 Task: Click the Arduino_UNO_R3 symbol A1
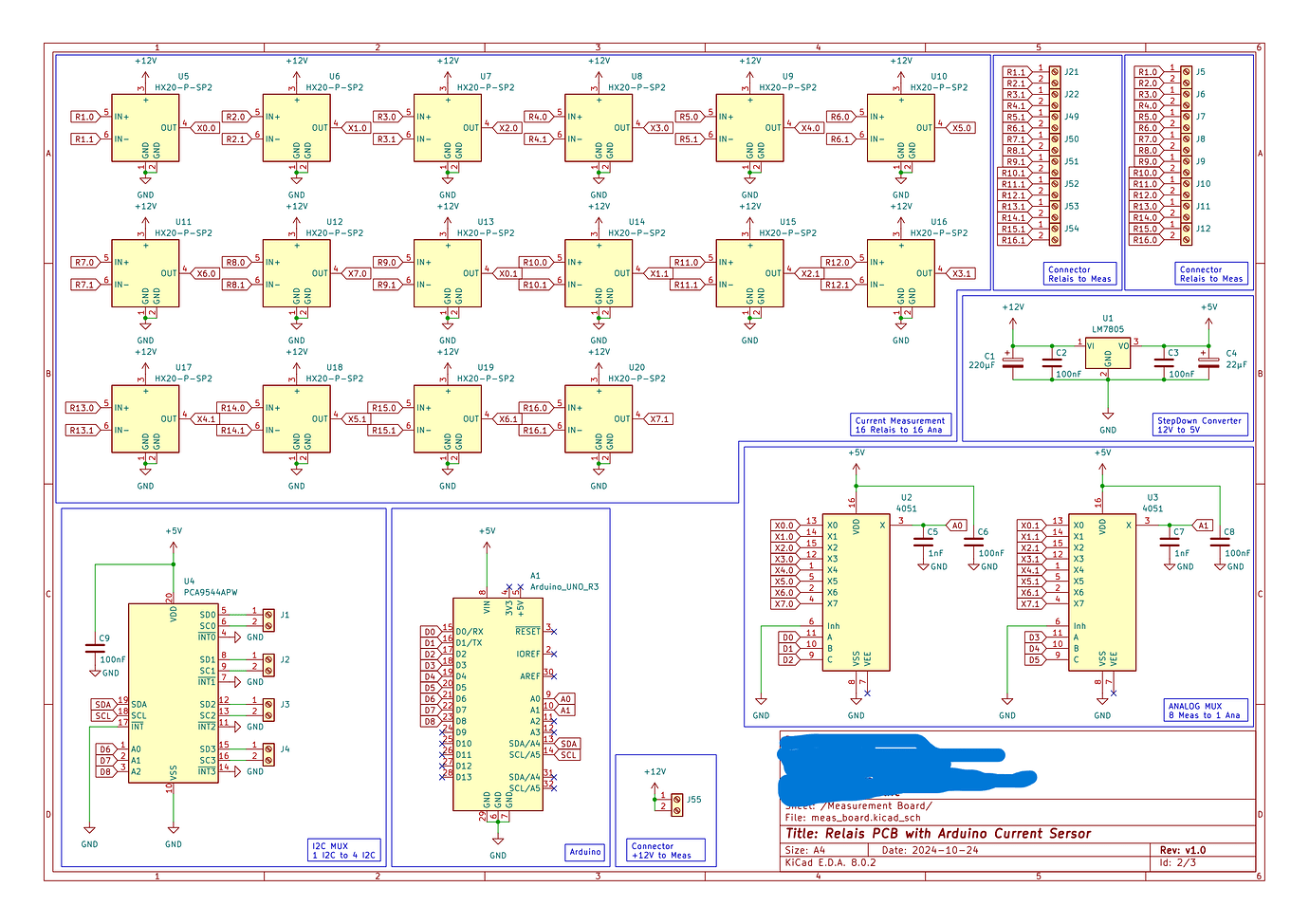point(497,702)
